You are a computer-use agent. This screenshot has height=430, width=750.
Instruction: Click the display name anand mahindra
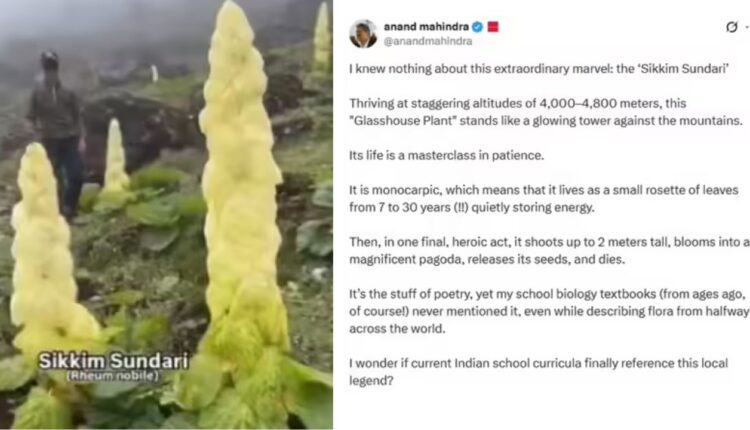click(426, 27)
